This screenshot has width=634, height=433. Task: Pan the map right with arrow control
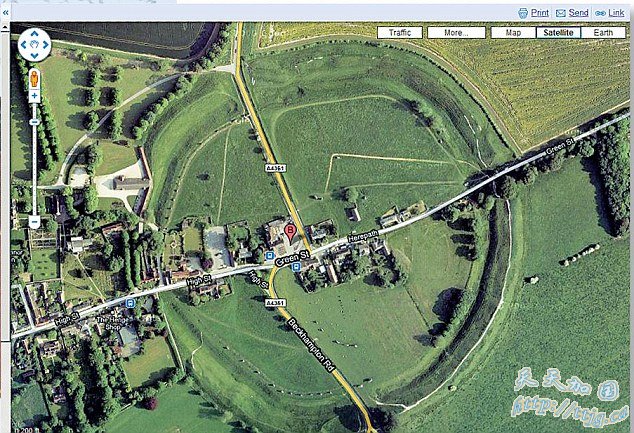(45, 45)
